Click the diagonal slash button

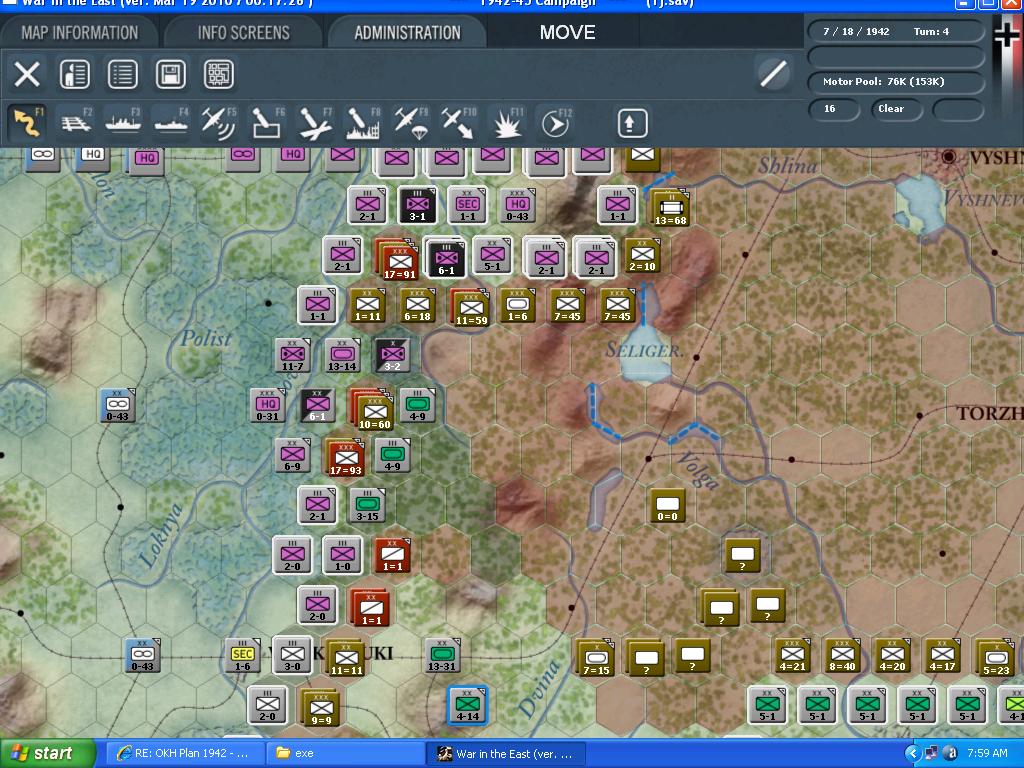(x=773, y=73)
